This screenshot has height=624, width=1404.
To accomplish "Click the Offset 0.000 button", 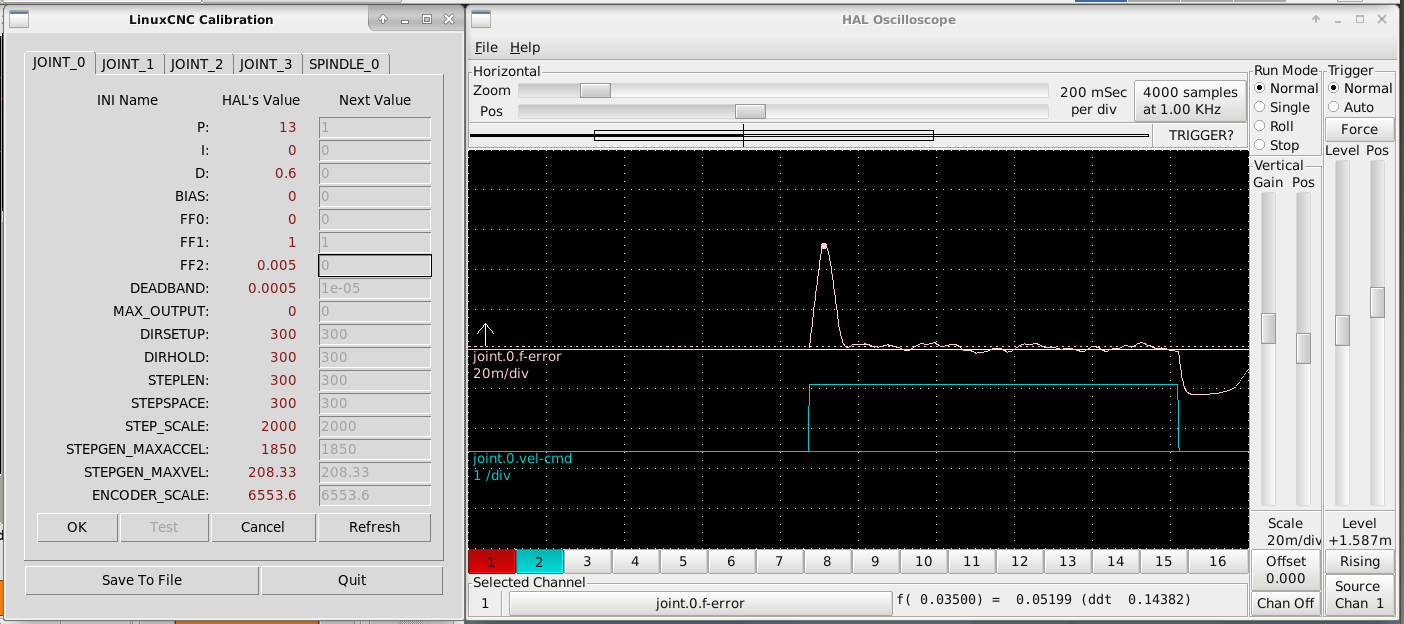I will pyautogui.click(x=1286, y=569).
